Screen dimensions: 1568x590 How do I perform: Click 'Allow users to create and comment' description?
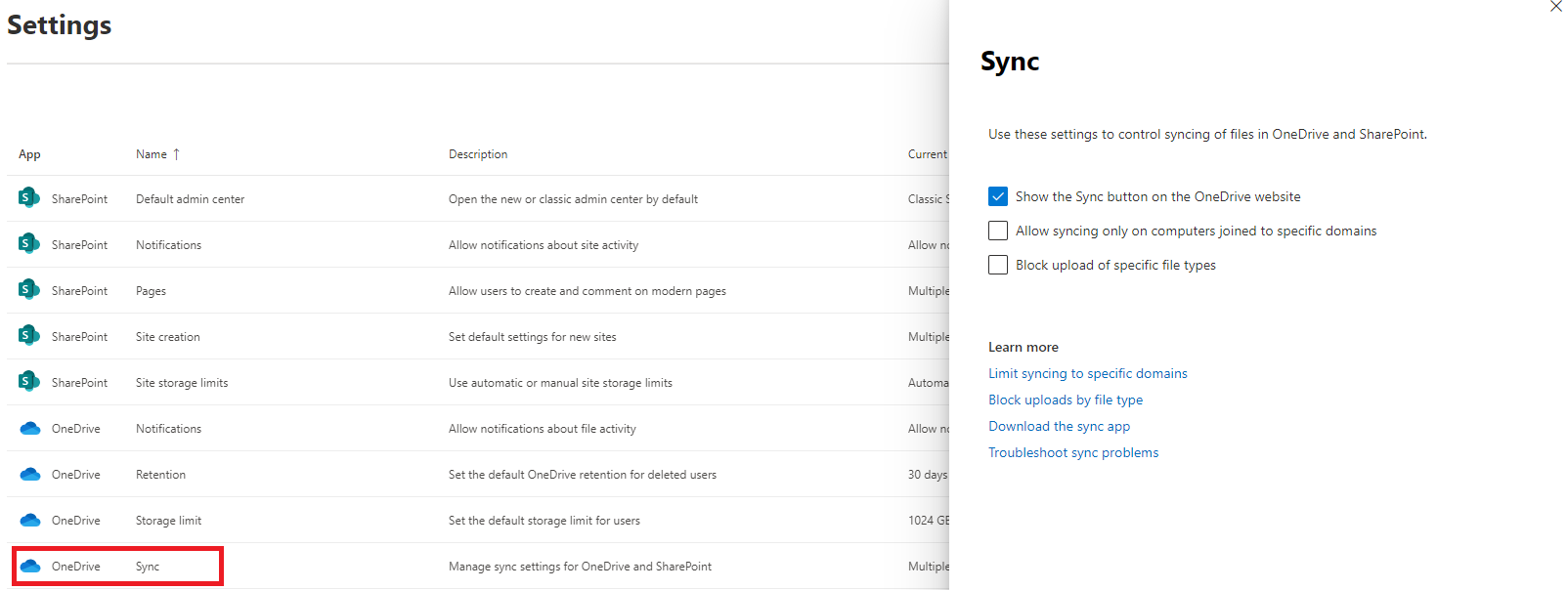(x=588, y=291)
